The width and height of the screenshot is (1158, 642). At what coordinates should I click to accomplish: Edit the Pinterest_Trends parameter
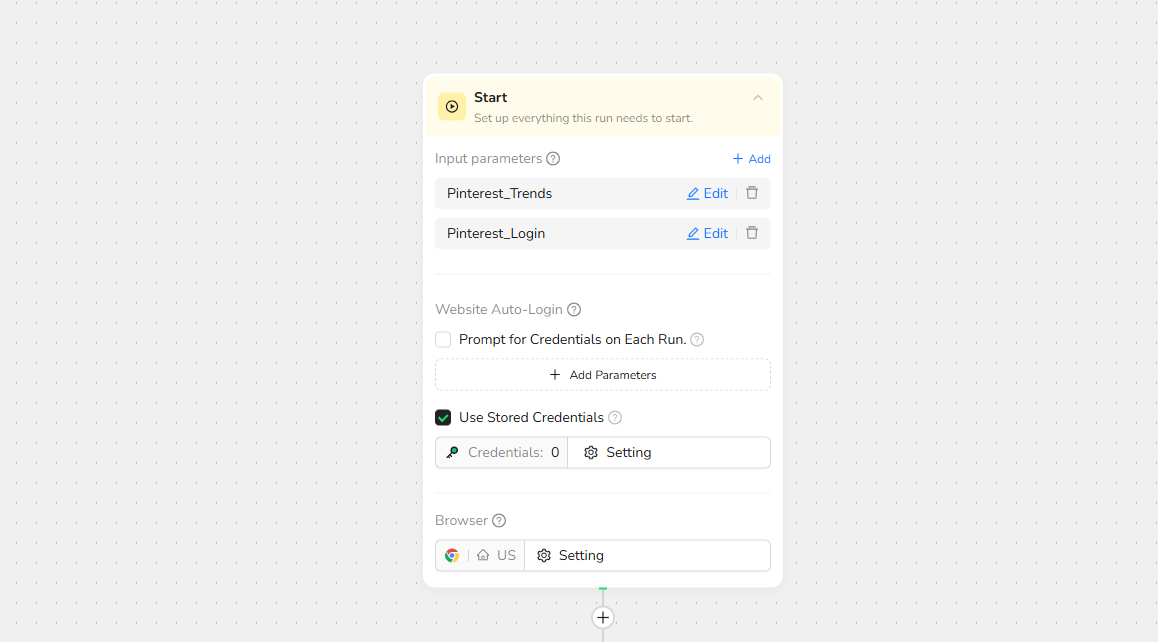pyautogui.click(x=707, y=194)
